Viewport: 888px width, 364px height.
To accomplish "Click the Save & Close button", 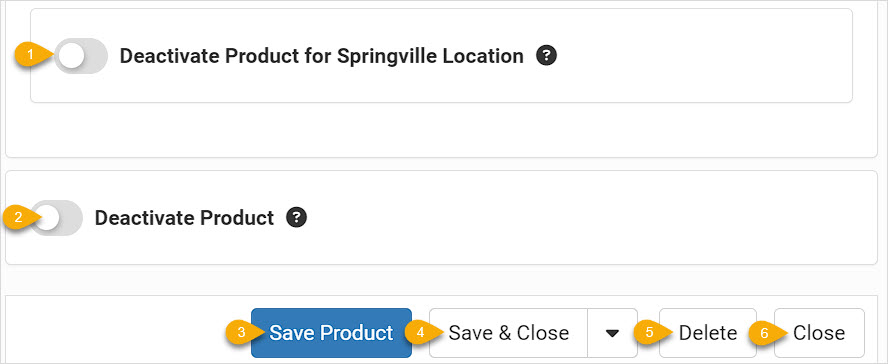I will coord(509,333).
